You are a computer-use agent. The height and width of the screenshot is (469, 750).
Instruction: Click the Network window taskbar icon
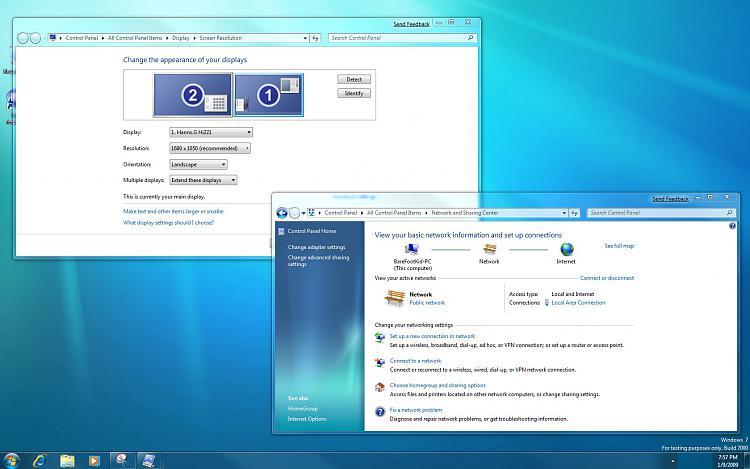[x=149, y=460]
